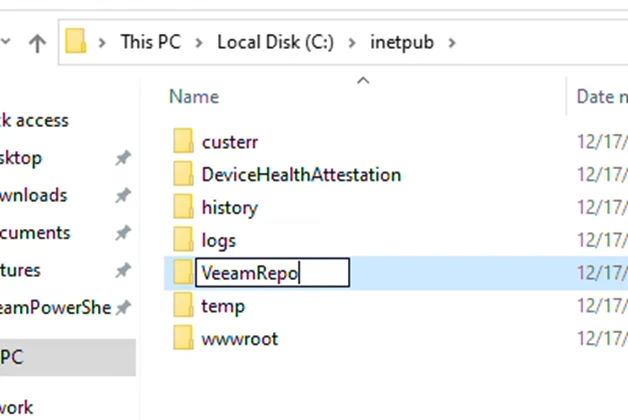Image resolution: width=628 pixels, height=420 pixels.
Task: Click the pin icon beside Downloads
Action: 123,196
